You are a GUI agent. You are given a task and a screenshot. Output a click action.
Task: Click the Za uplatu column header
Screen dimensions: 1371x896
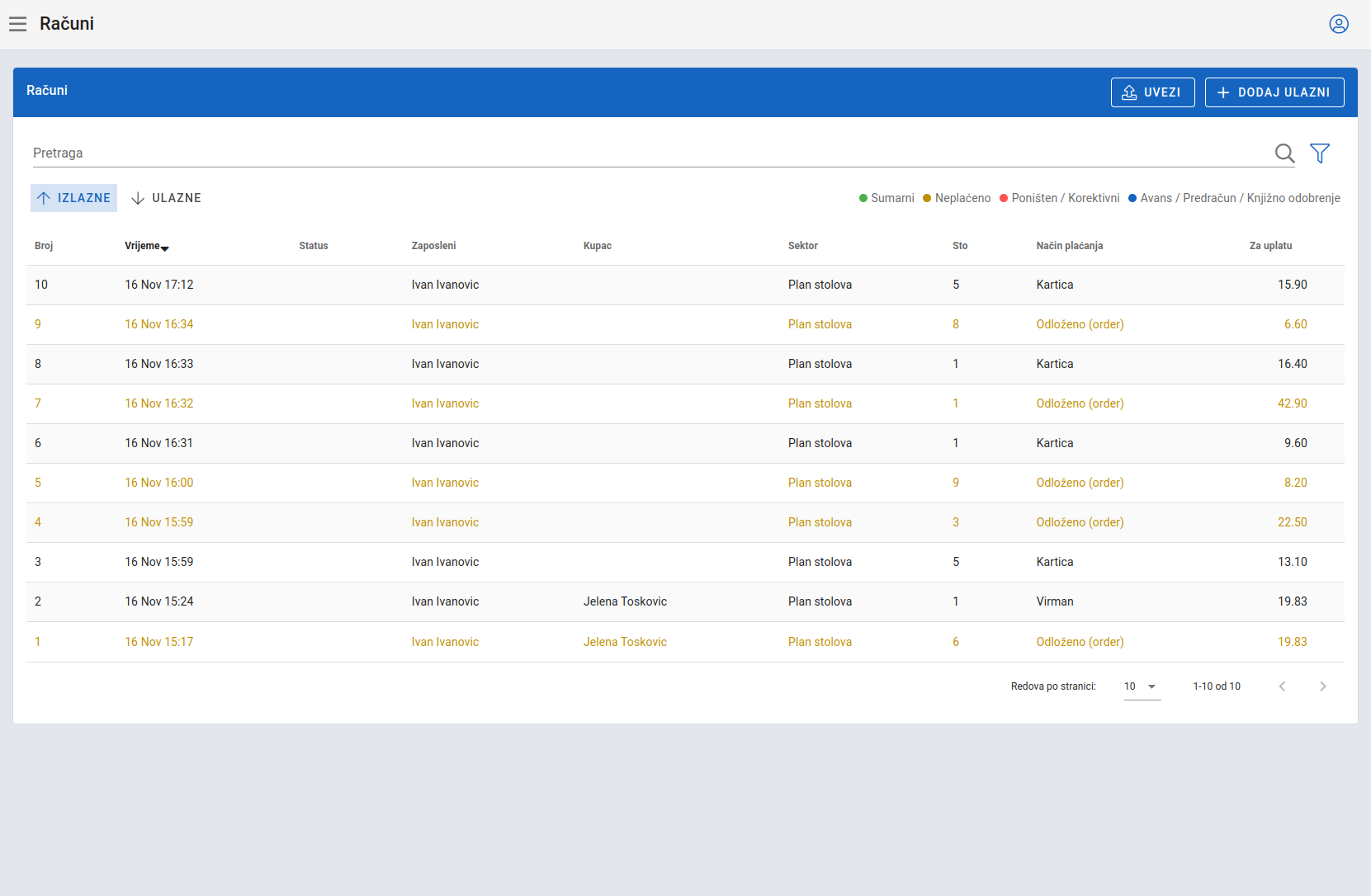pyautogui.click(x=1271, y=246)
